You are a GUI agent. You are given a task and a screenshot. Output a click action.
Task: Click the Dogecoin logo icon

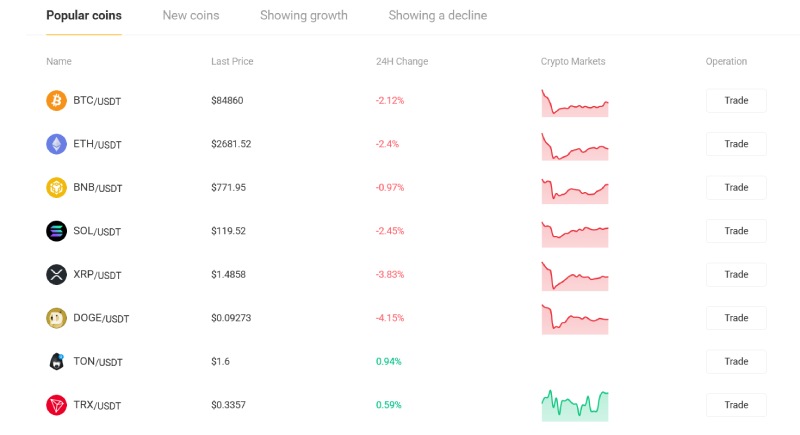click(x=57, y=318)
